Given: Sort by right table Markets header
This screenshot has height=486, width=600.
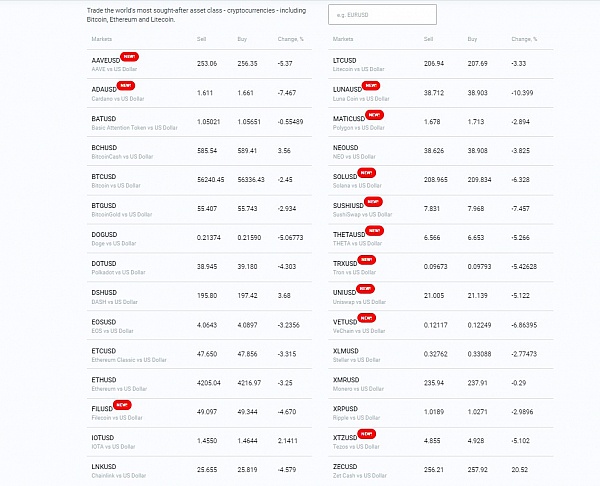Looking at the screenshot, I should pyautogui.click(x=343, y=39).
